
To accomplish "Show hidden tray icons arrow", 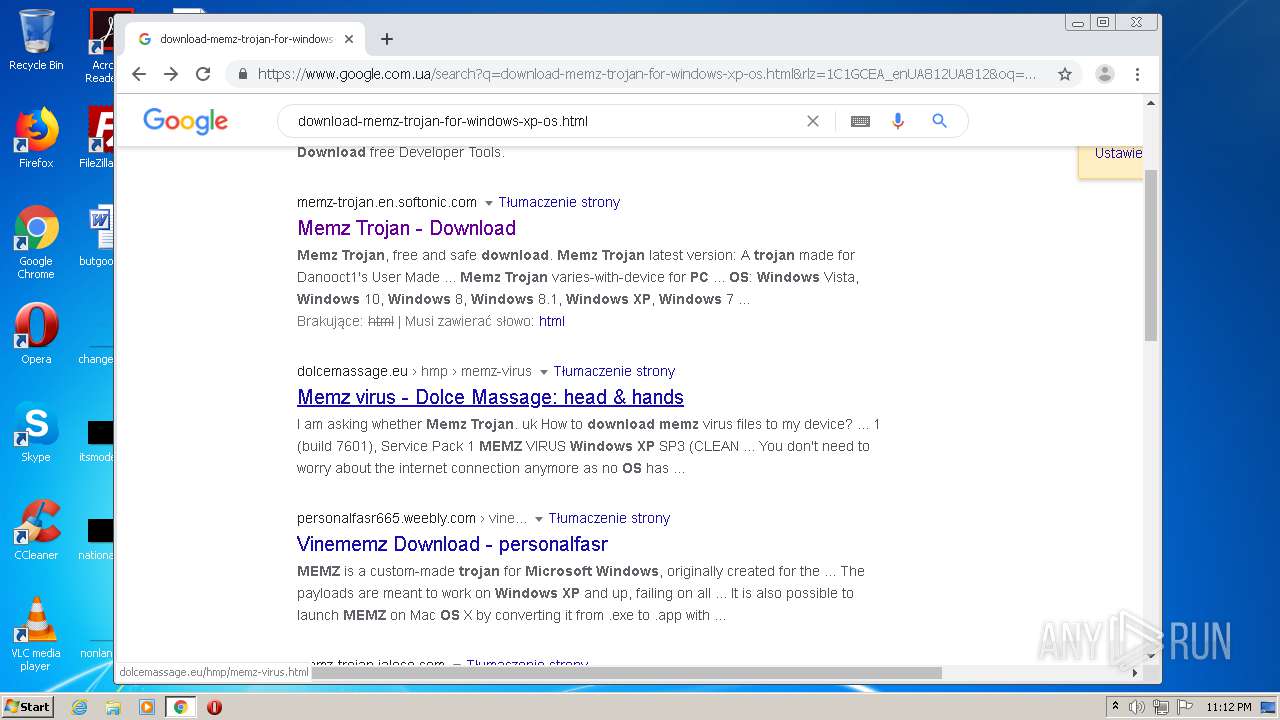I will [x=1115, y=707].
